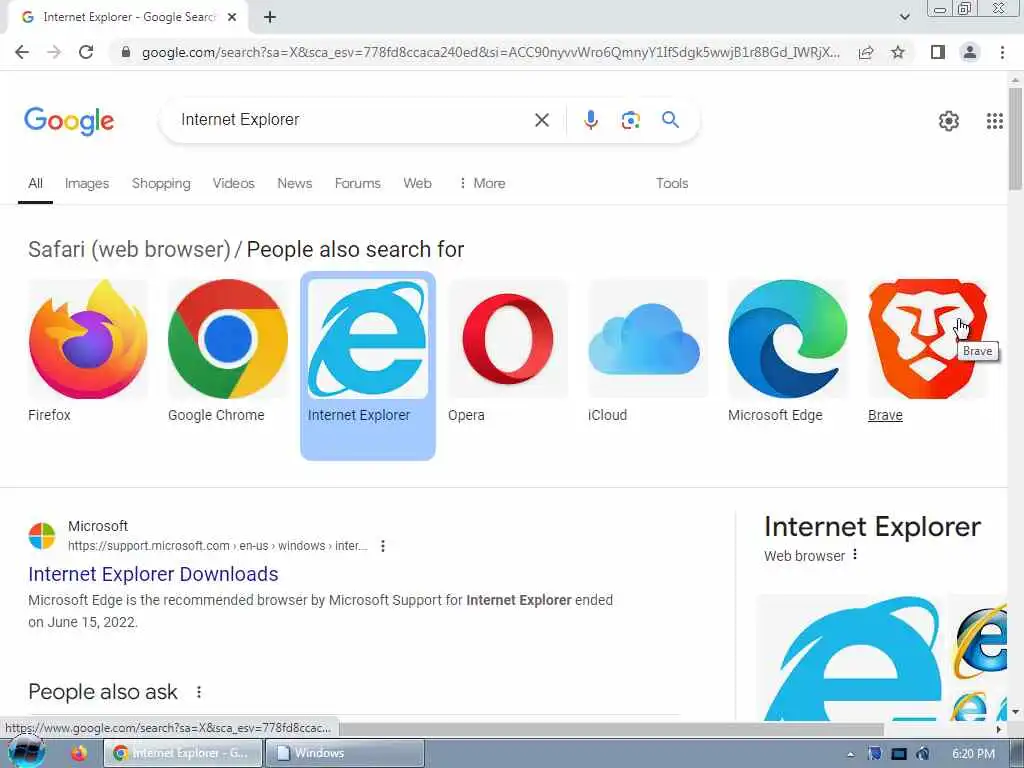The height and width of the screenshot is (768, 1024).
Task: Click the Brave text link
Action: (885, 415)
